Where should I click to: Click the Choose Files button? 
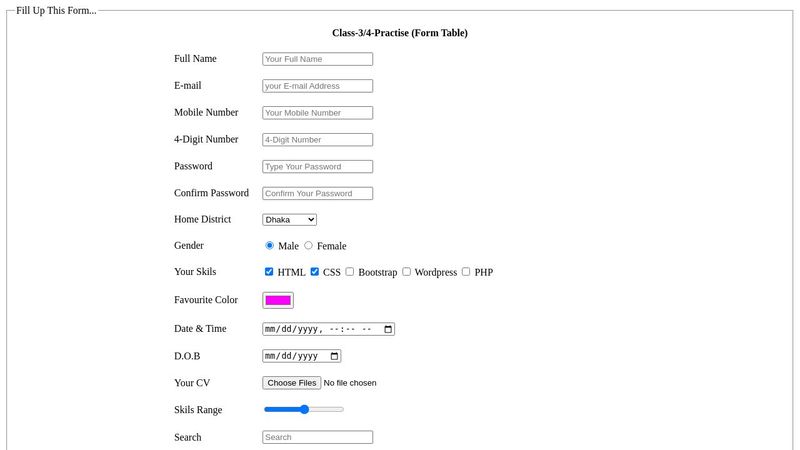(292, 383)
